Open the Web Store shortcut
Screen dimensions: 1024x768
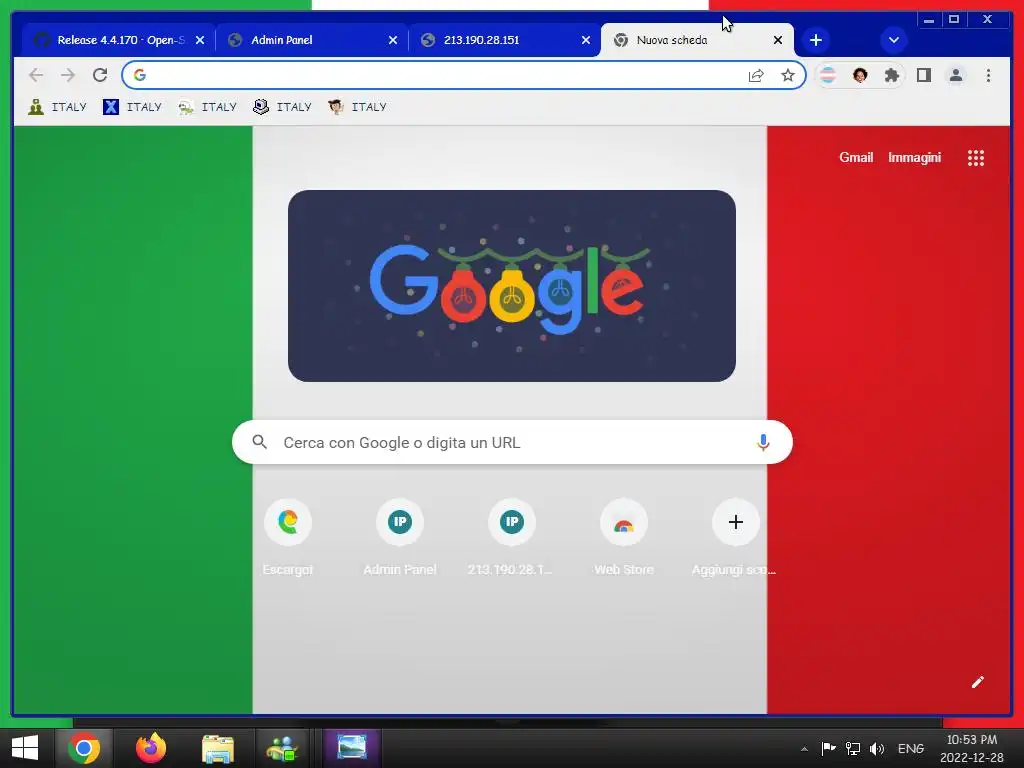pos(624,537)
